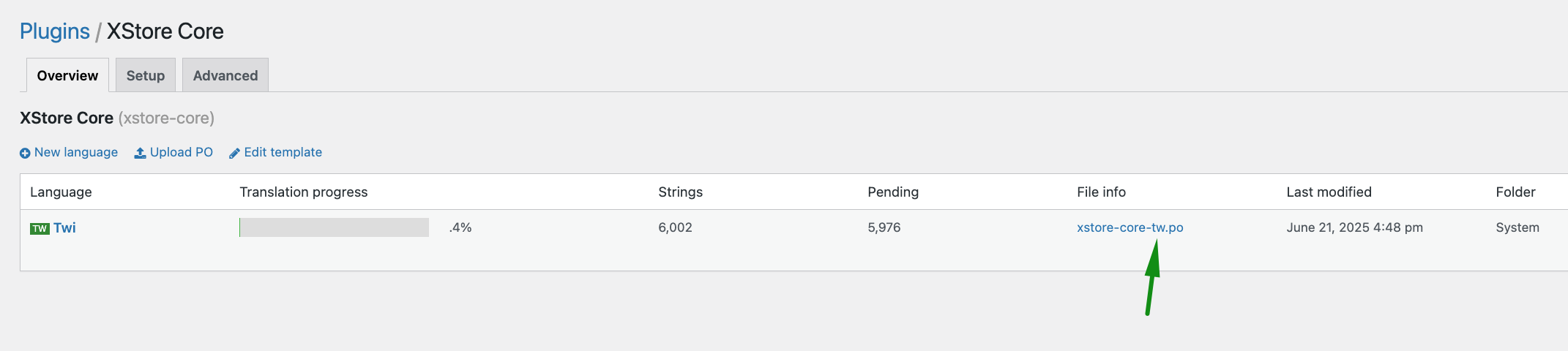This screenshot has height=351, width=1568.
Task: Switch to the Setup tab
Action: [x=146, y=75]
